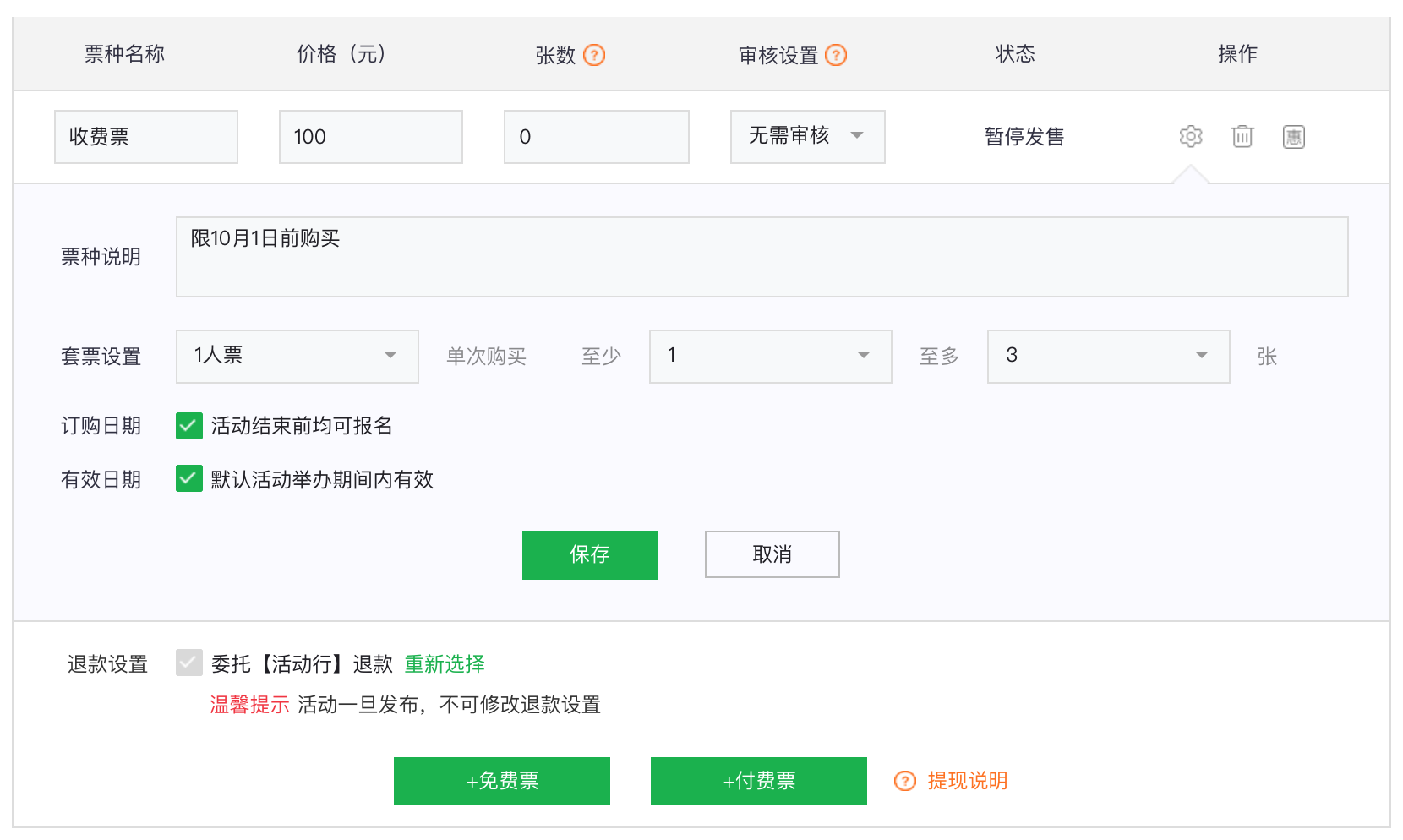Click the 委托【活动行】退款 checkbox
The height and width of the screenshot is (840, 1403).
(x=188, y=663)
